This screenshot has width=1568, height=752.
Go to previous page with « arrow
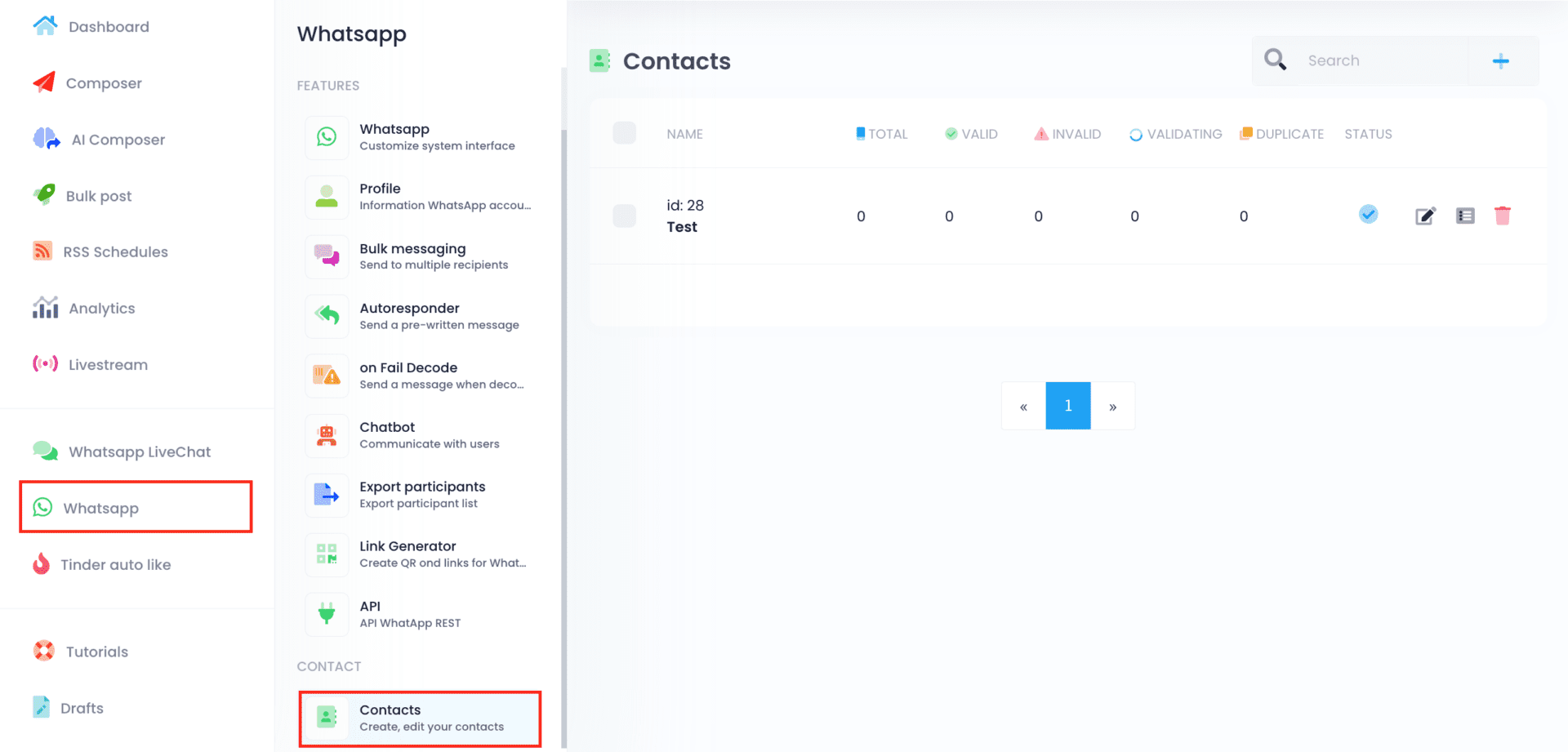point(1023,406)
